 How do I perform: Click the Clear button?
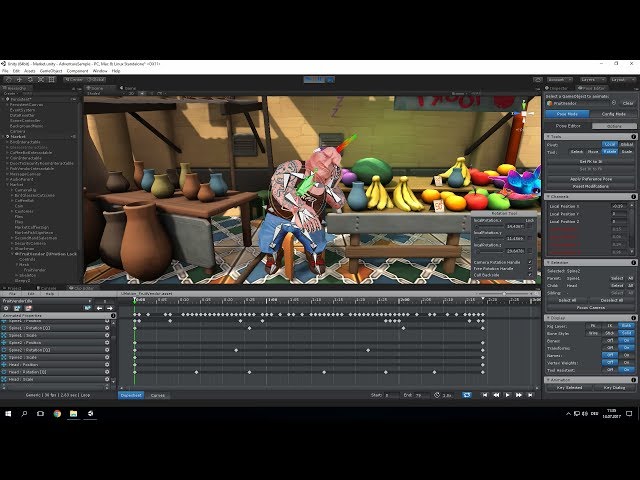tap(628, 103)
